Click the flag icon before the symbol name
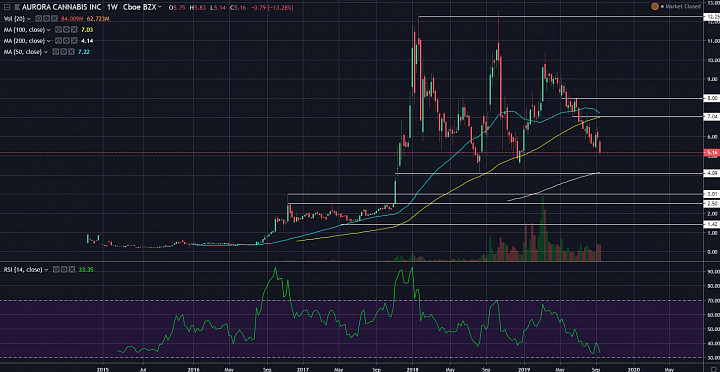 coord(17,7)
